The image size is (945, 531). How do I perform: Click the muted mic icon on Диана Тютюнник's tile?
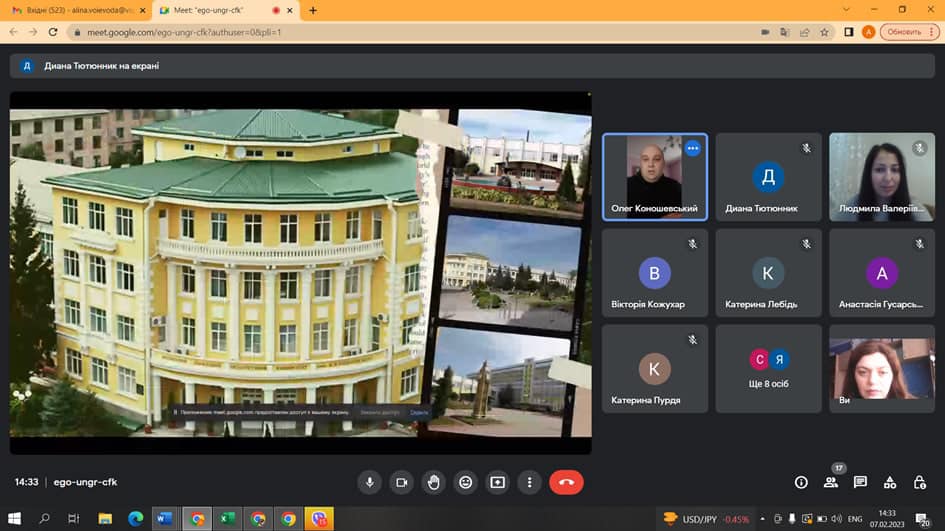pos(806,148)
